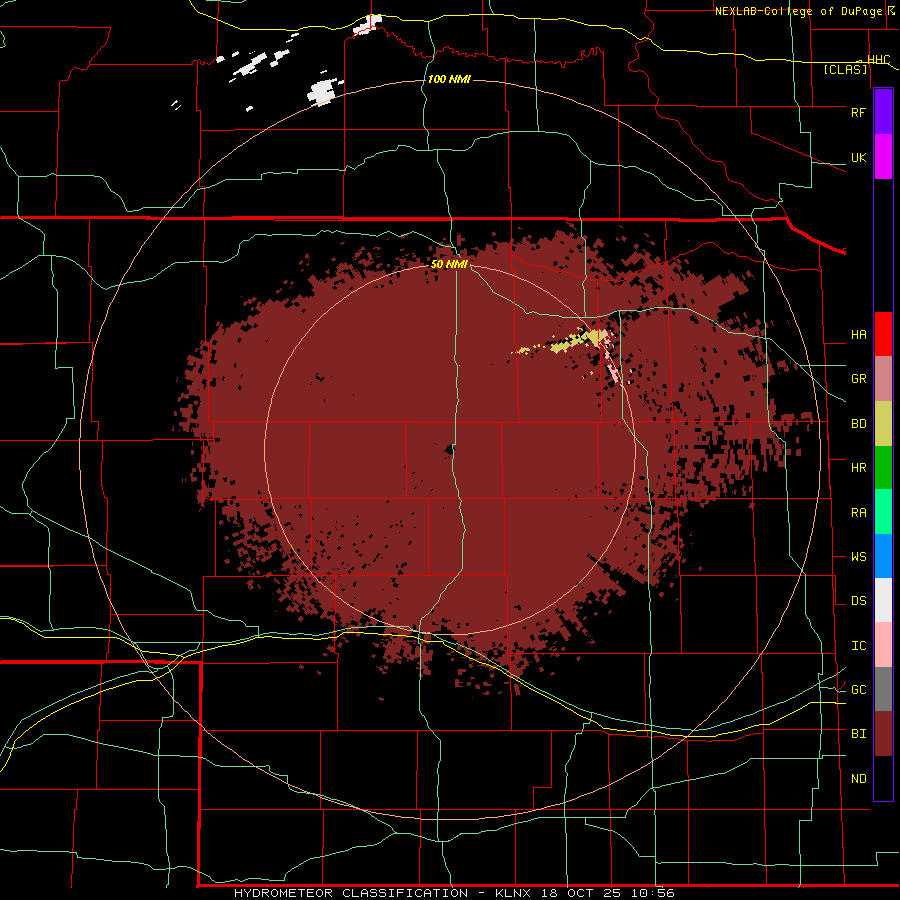Click the light pink IC legend swatch

tap(883, 645)
